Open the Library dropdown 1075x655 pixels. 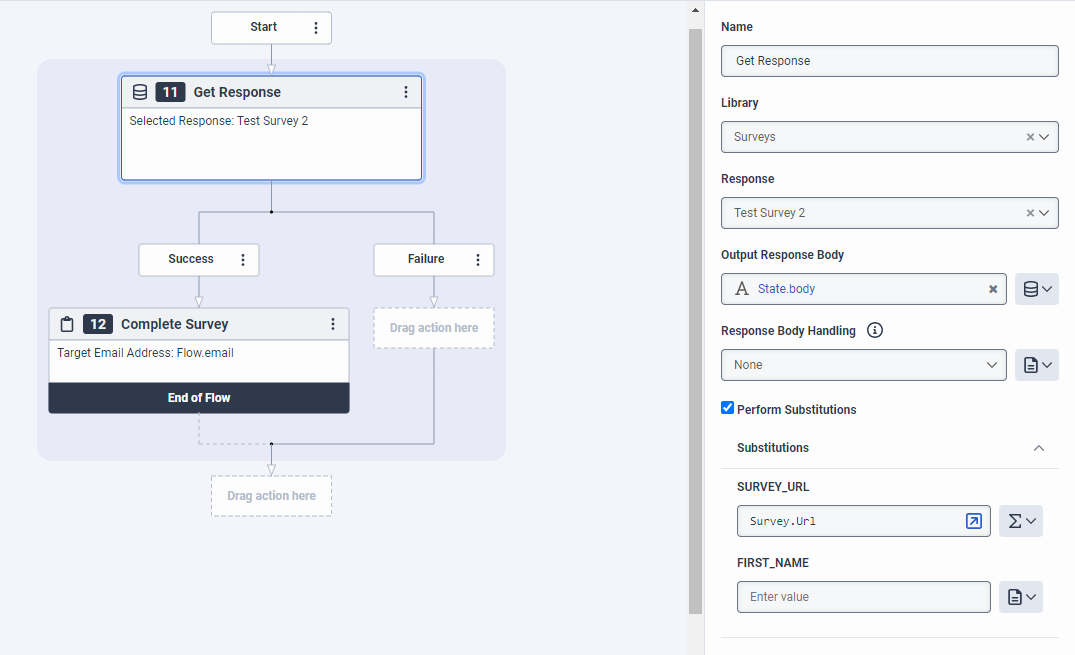[x=1046, y=137]
